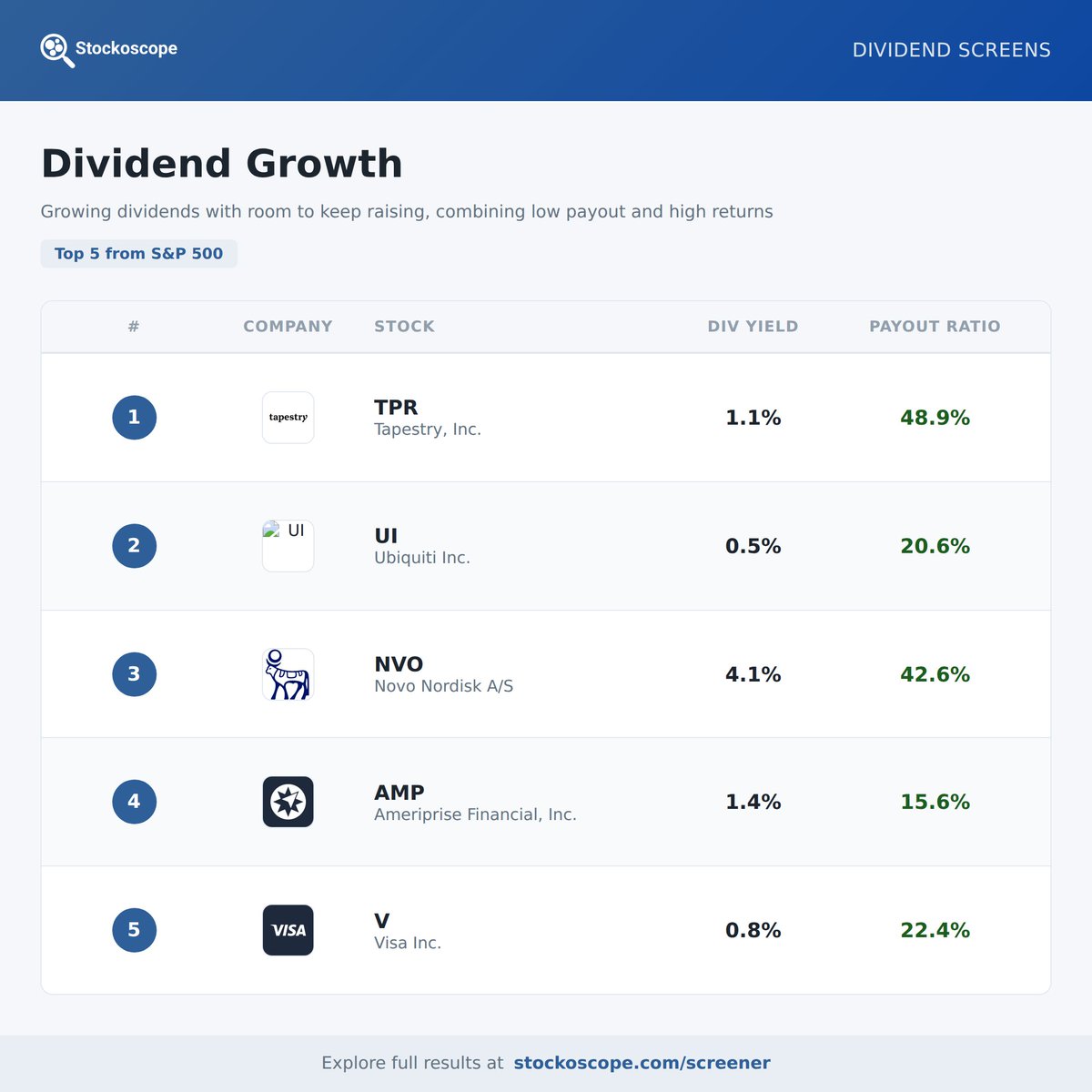Select the 15.6% payout ratio value

pyautogui.click(x=935, y=802)
